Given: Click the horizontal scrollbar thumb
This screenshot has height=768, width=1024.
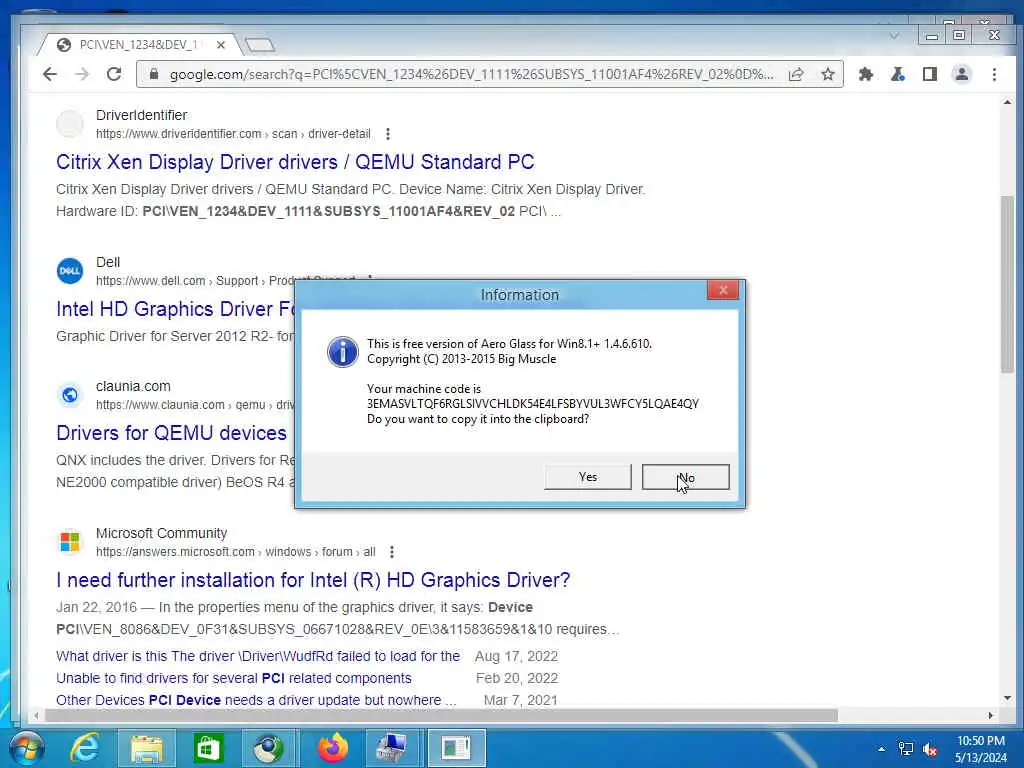Looking at the screenshot, I should tap(441, 716).
